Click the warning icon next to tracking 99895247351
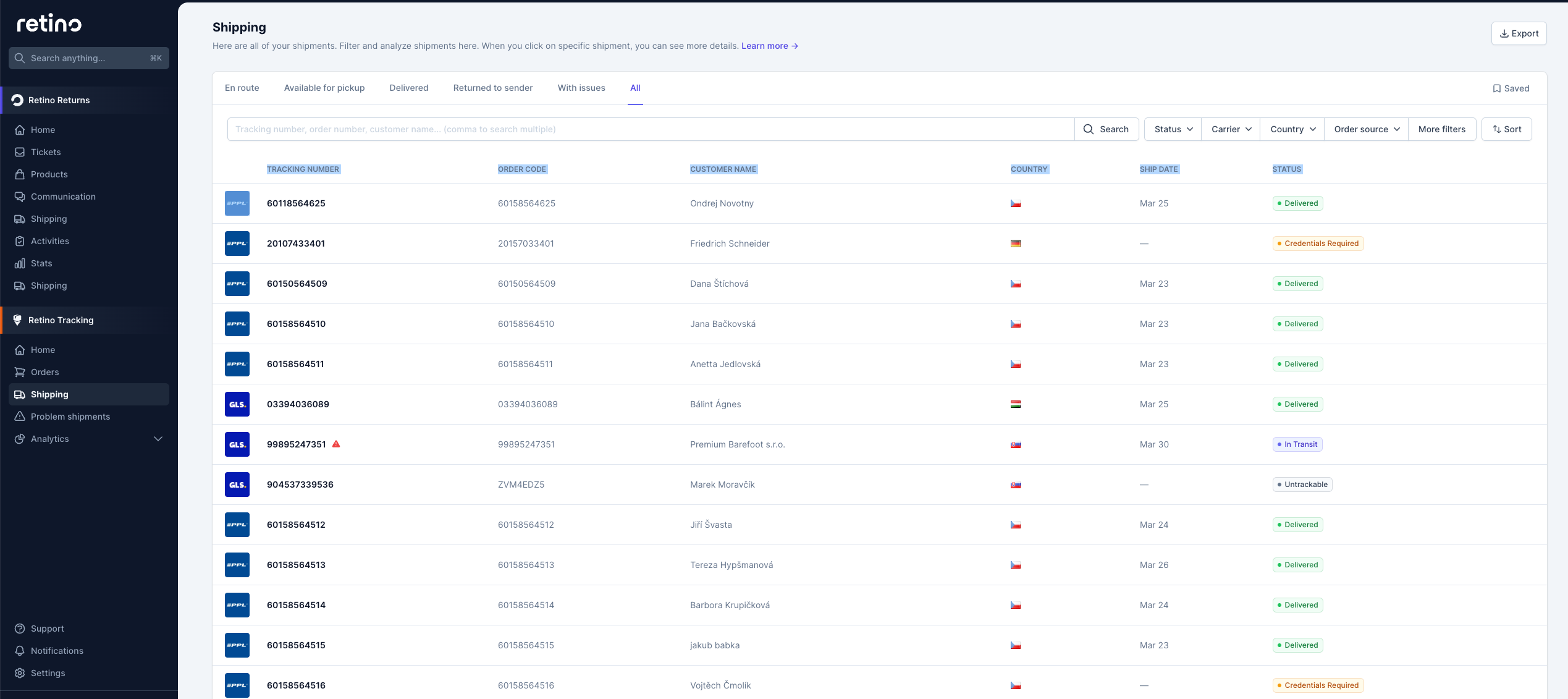This screenshot has height=699, width=1568. tap(337, 444)
